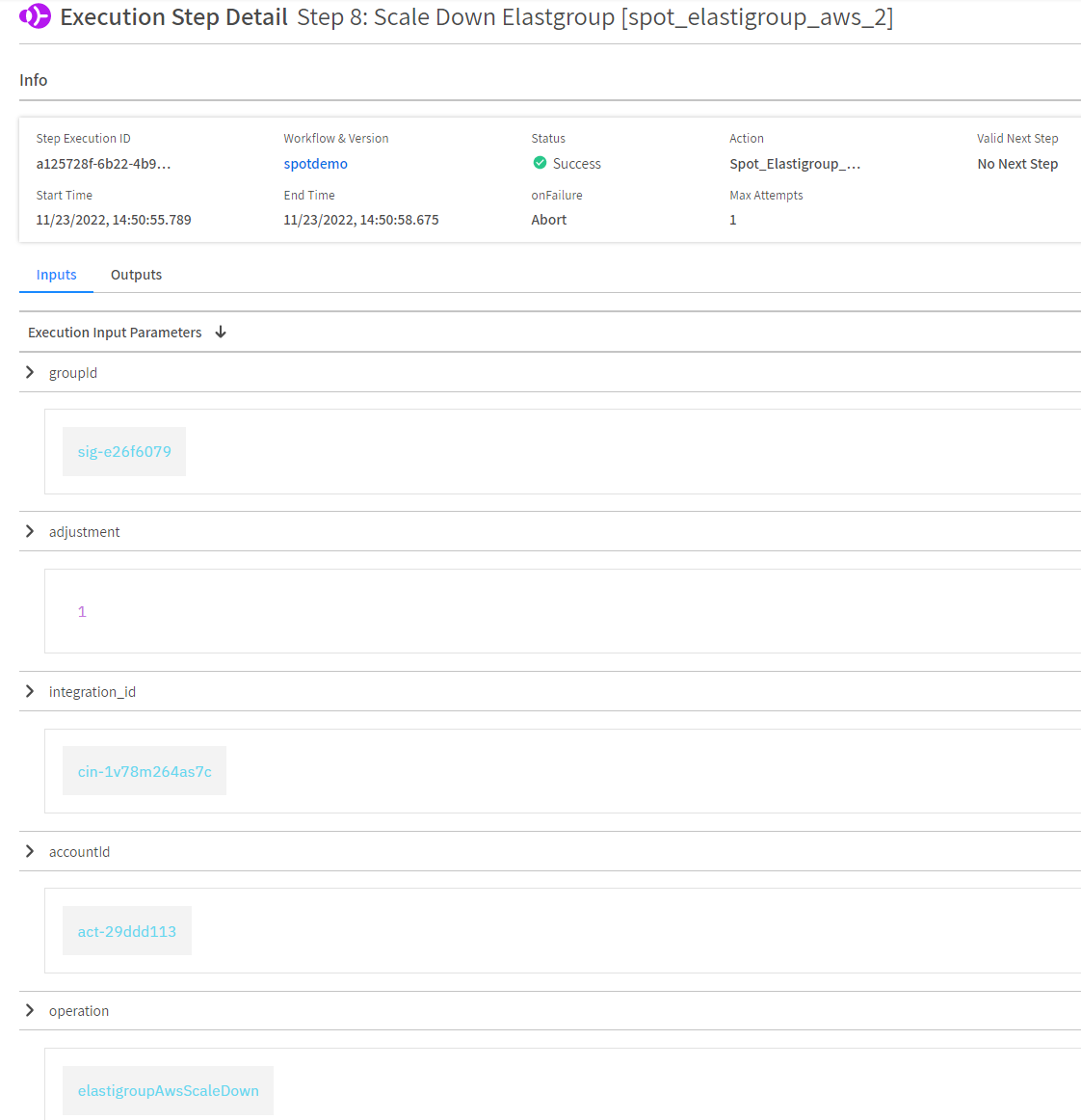
Task: Expand the operation parameter chevron
Action: [30, 1010]
